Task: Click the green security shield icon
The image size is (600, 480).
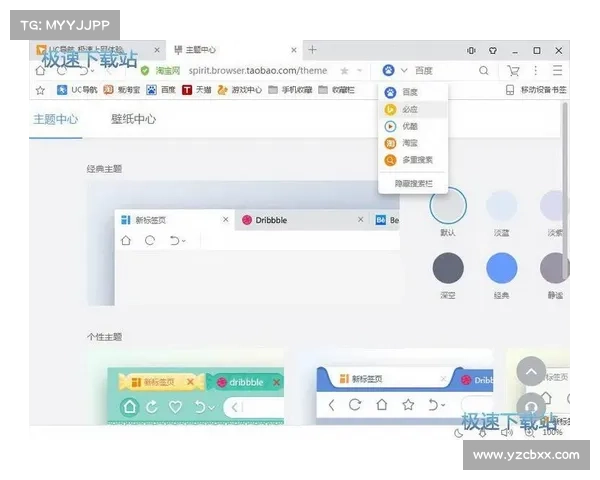Action: (x=145, y=71)
